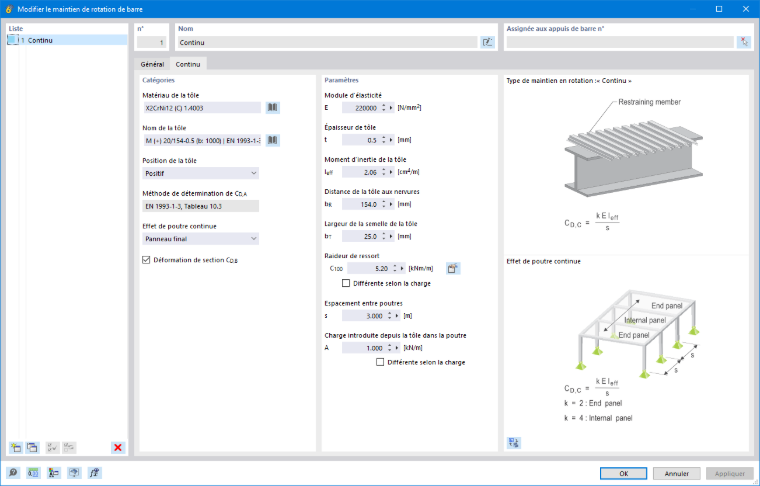Viewport: 760px width, 486px height.
Task: Click the Matériau de la tôle field X2CrNi12
Action: [202, 108]
